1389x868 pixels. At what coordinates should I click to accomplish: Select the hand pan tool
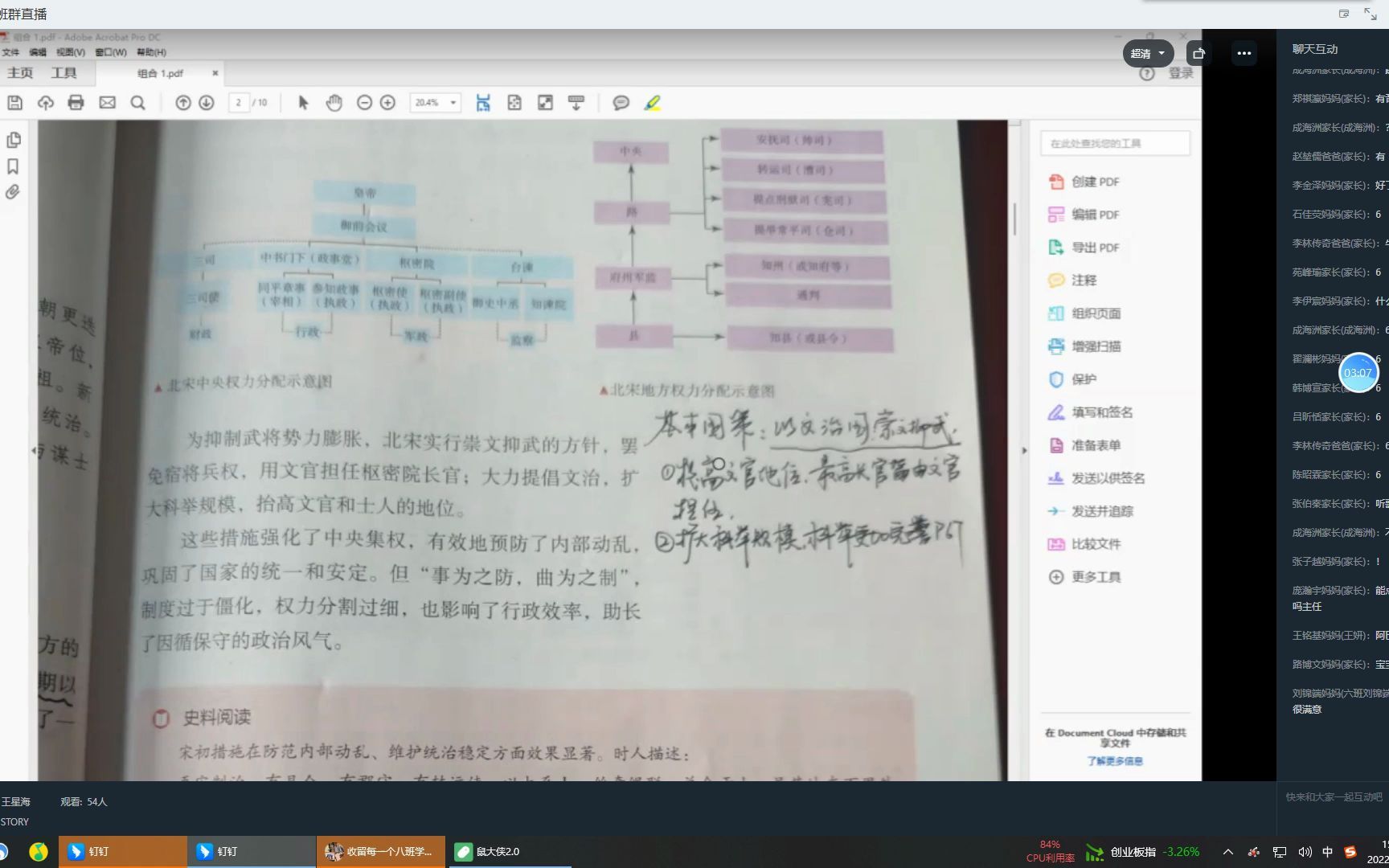click(x=334, y=103)
